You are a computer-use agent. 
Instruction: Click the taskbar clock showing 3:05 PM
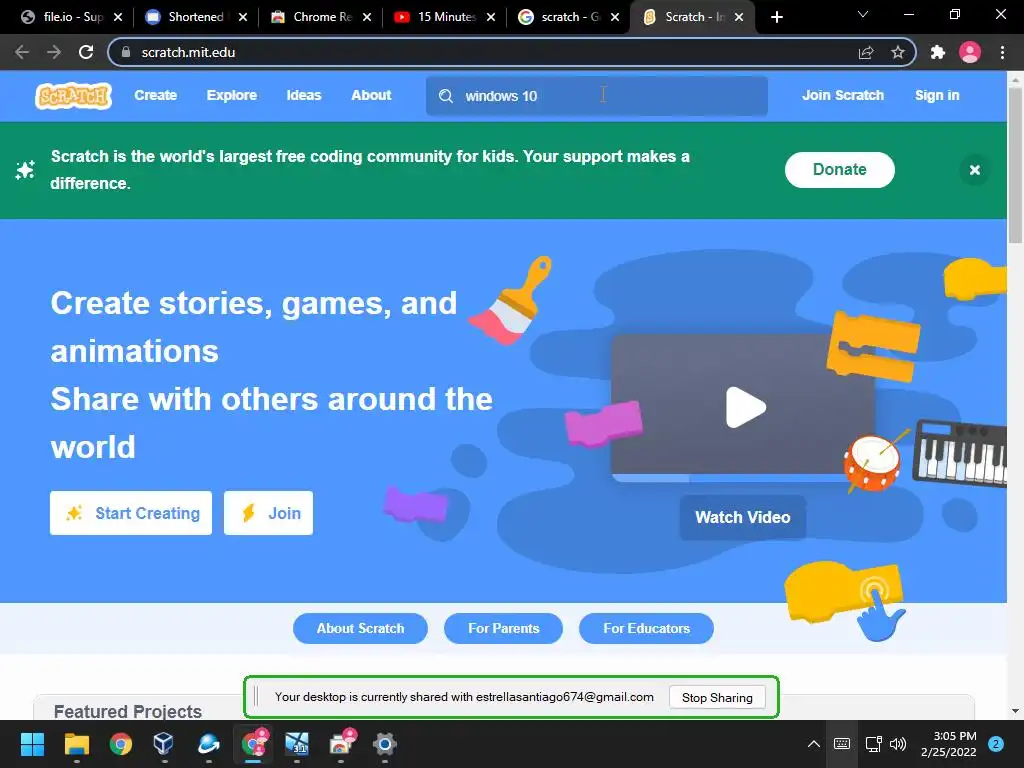(x=948, y=744)
